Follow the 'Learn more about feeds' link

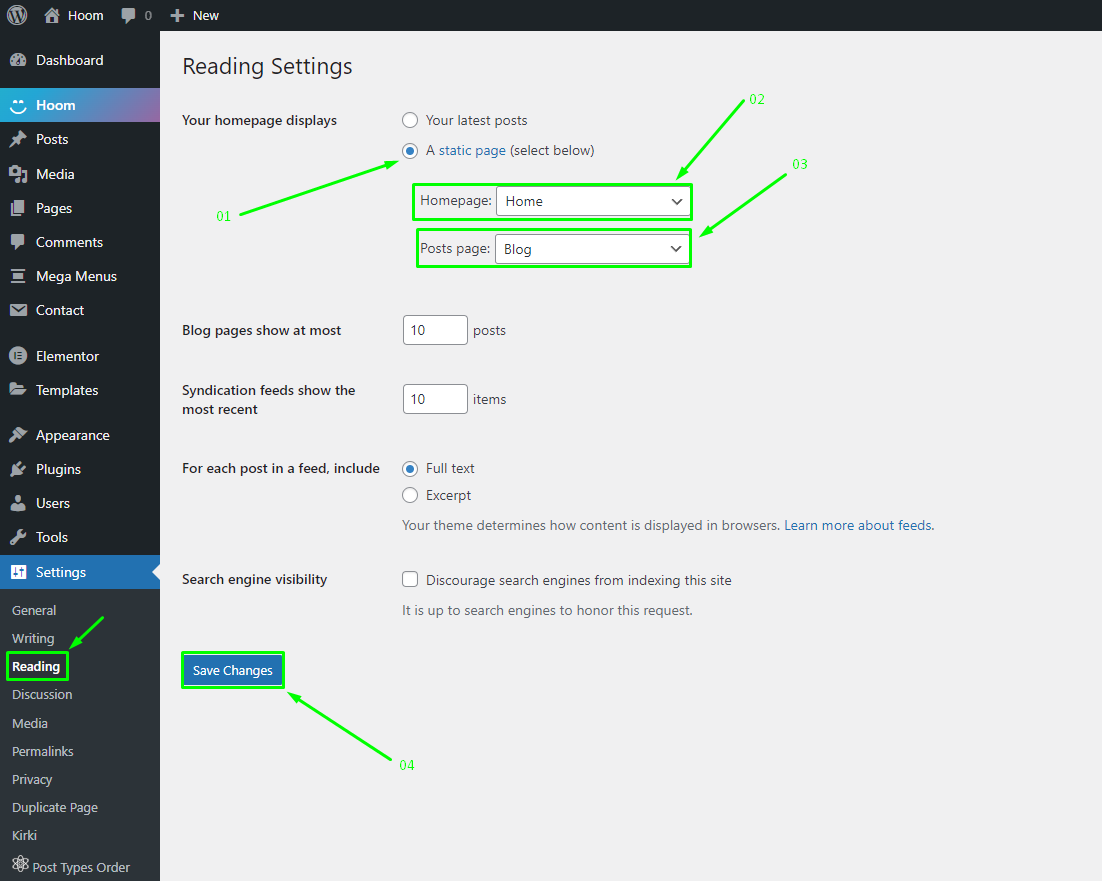(x=858, y=525)
